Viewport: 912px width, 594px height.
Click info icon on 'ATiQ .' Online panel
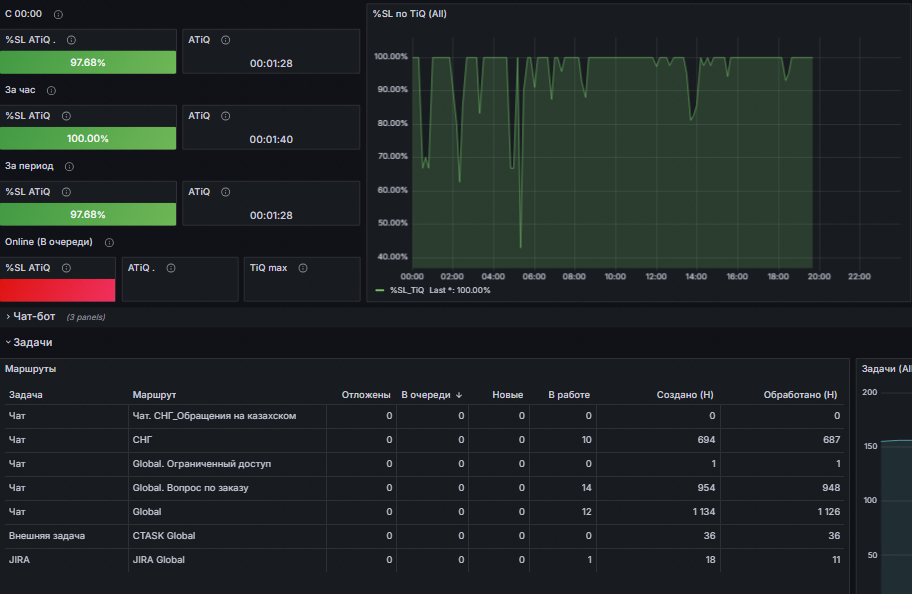(171, 268)
